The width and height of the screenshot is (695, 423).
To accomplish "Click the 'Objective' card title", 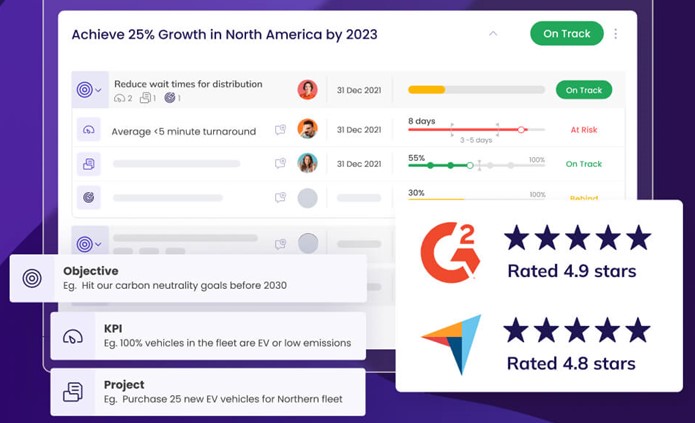I will coord(90,271).
